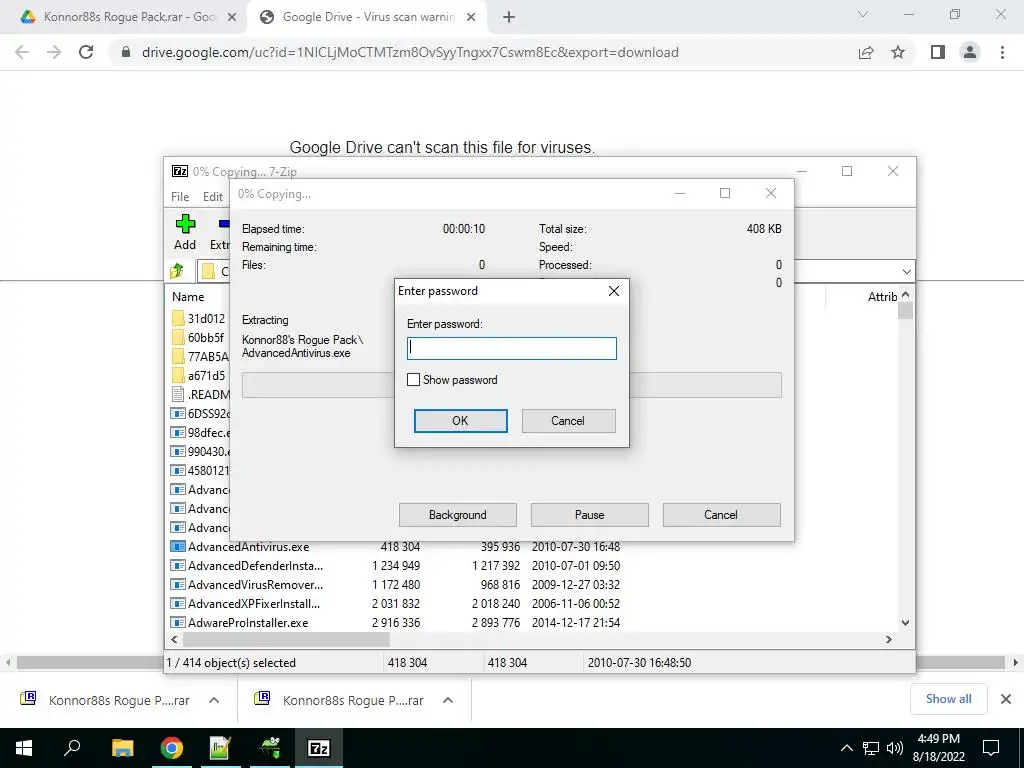Open taskbar search icon
This screenshot has height=768, width=1024.
[x=72, y=748]
